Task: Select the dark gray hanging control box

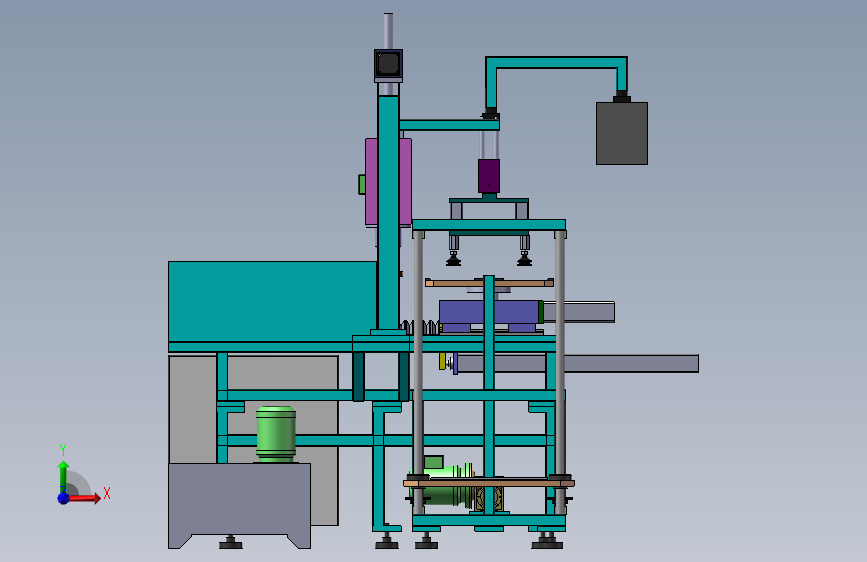Action: (621, 133)
